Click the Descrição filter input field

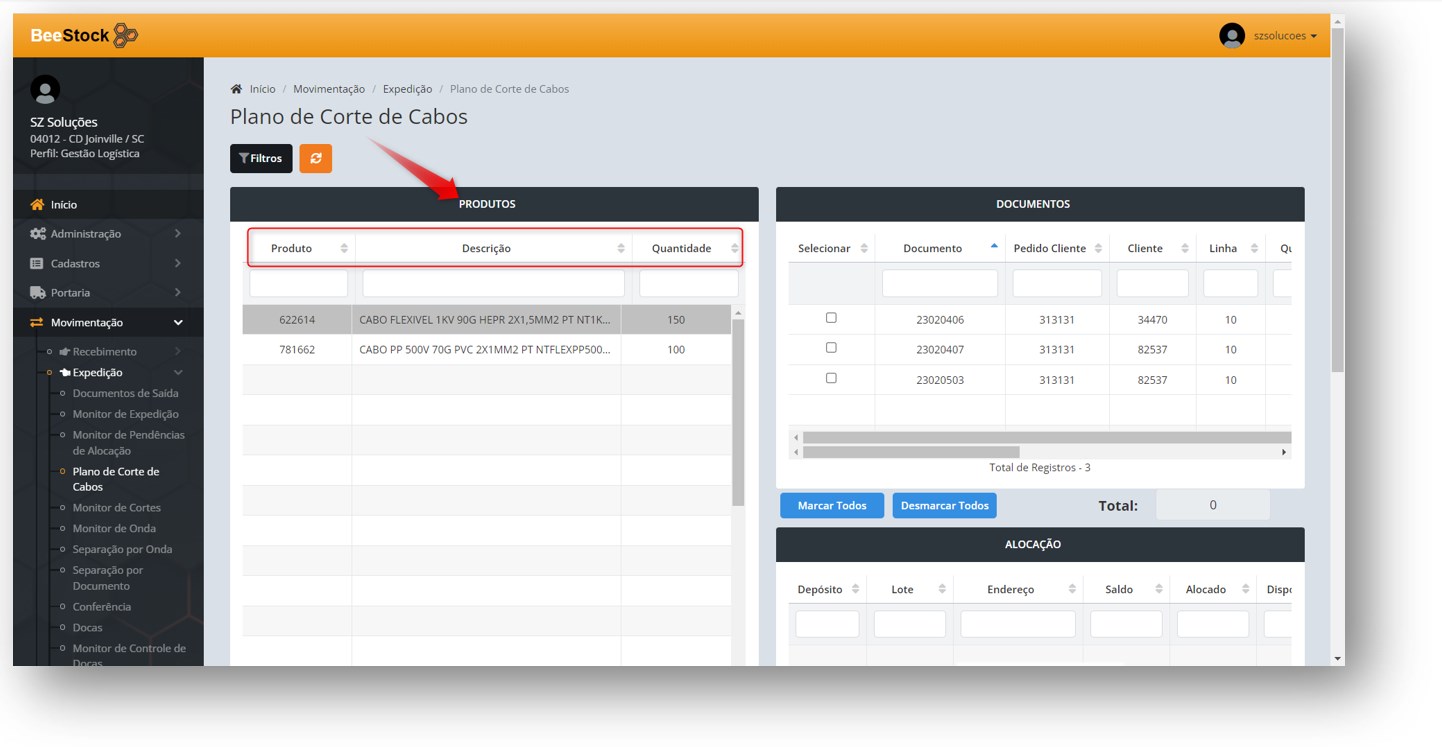(x=493, y=283)
